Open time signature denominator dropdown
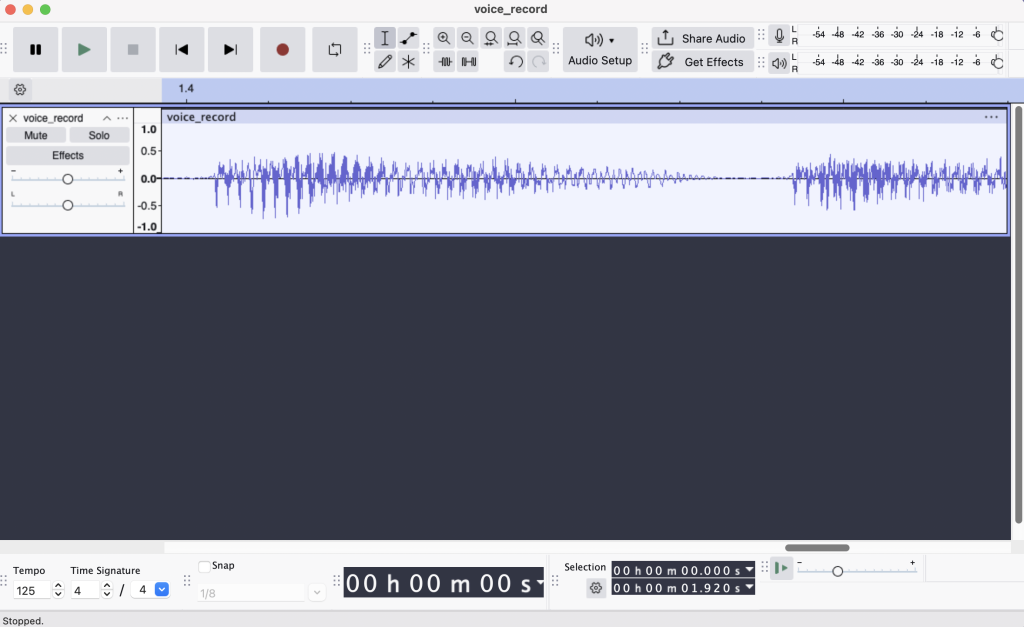This screenshot has height=627, width=1024. click(x=162, y=590)
